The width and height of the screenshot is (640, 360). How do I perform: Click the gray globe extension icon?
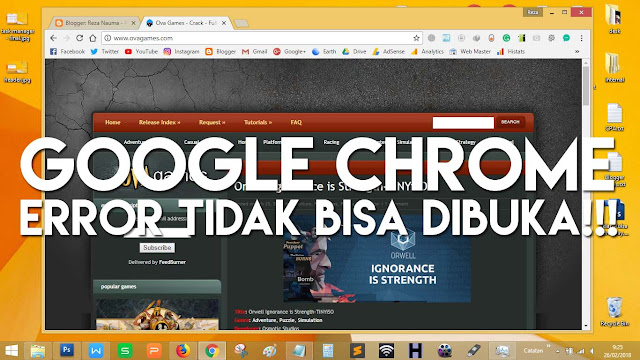coord(431,38)
